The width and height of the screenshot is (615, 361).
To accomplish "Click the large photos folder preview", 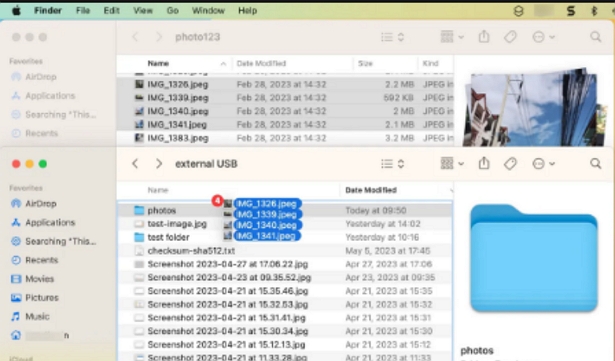I will click(534, 258).
